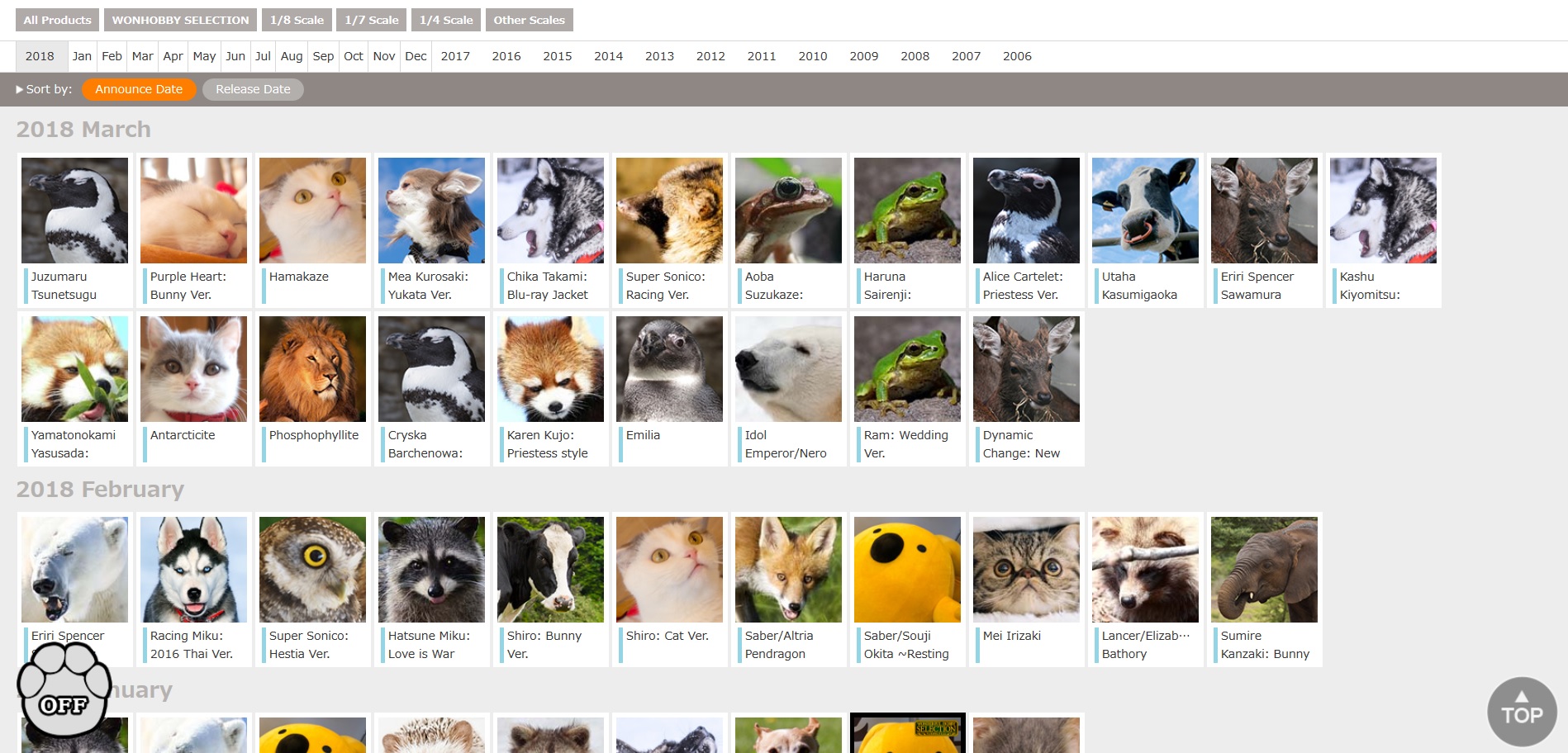This screenshot has height=753, width=1568.
Task: Open Sumire Kanzaki: Bunny elephant thumbnail
Action: 1264,570
